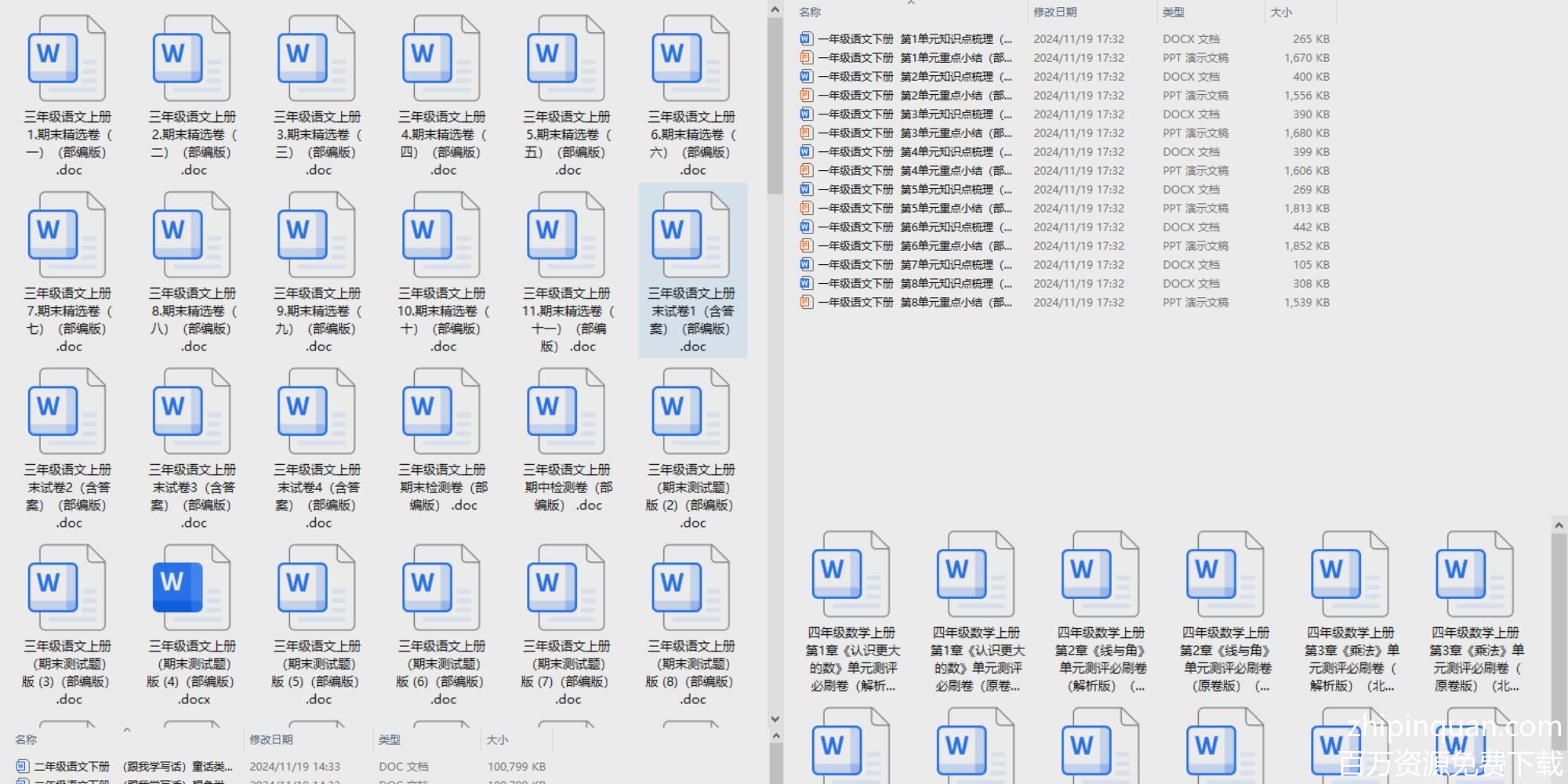Click the 四年级数学上册 第1章 必刷卷（解析 file icon

coord(851,574)
